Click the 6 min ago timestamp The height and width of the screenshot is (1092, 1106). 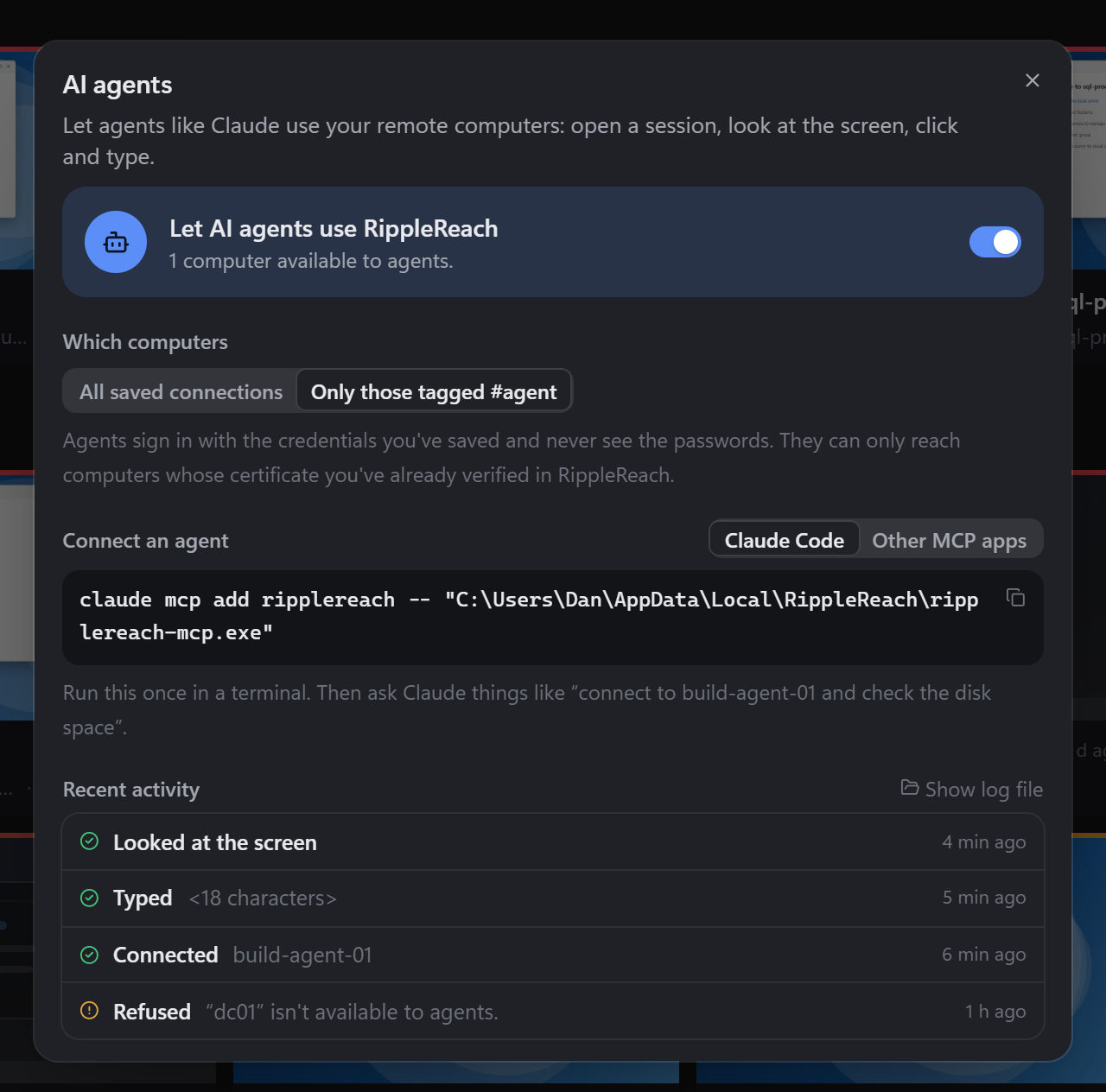point(983,955)
